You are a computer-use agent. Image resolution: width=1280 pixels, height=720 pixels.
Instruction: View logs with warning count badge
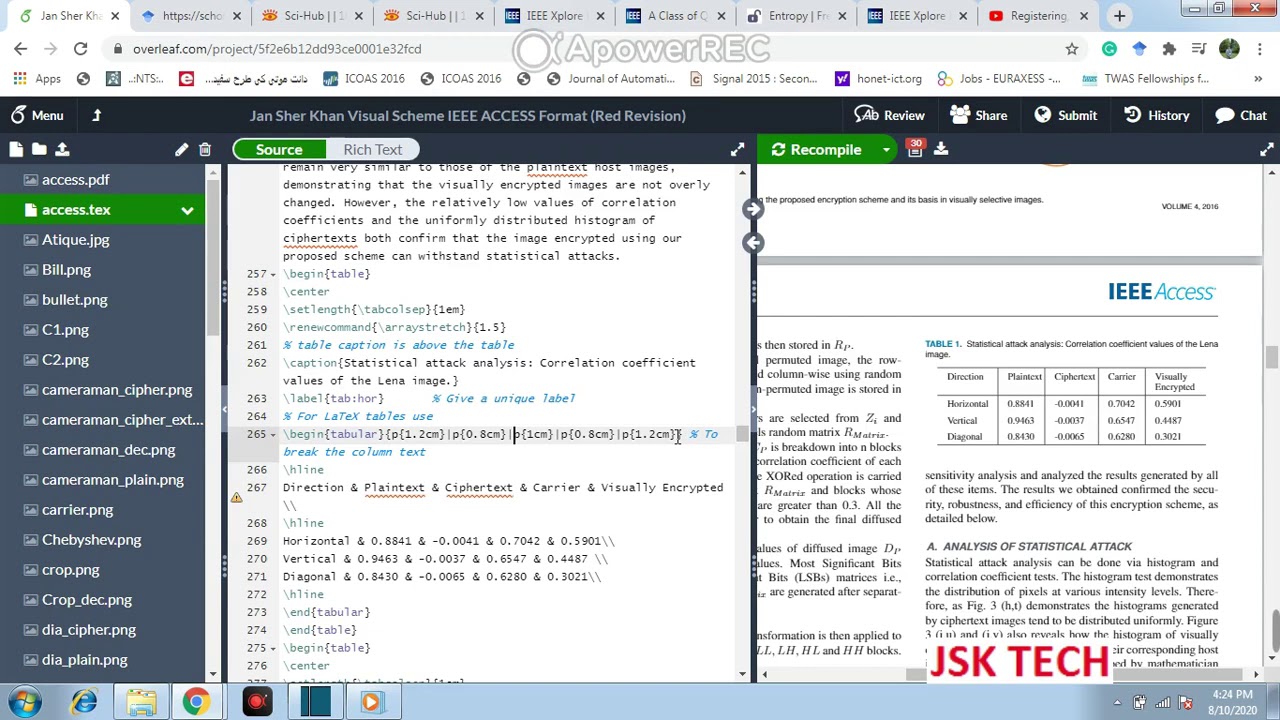click(x=914, y=149)
